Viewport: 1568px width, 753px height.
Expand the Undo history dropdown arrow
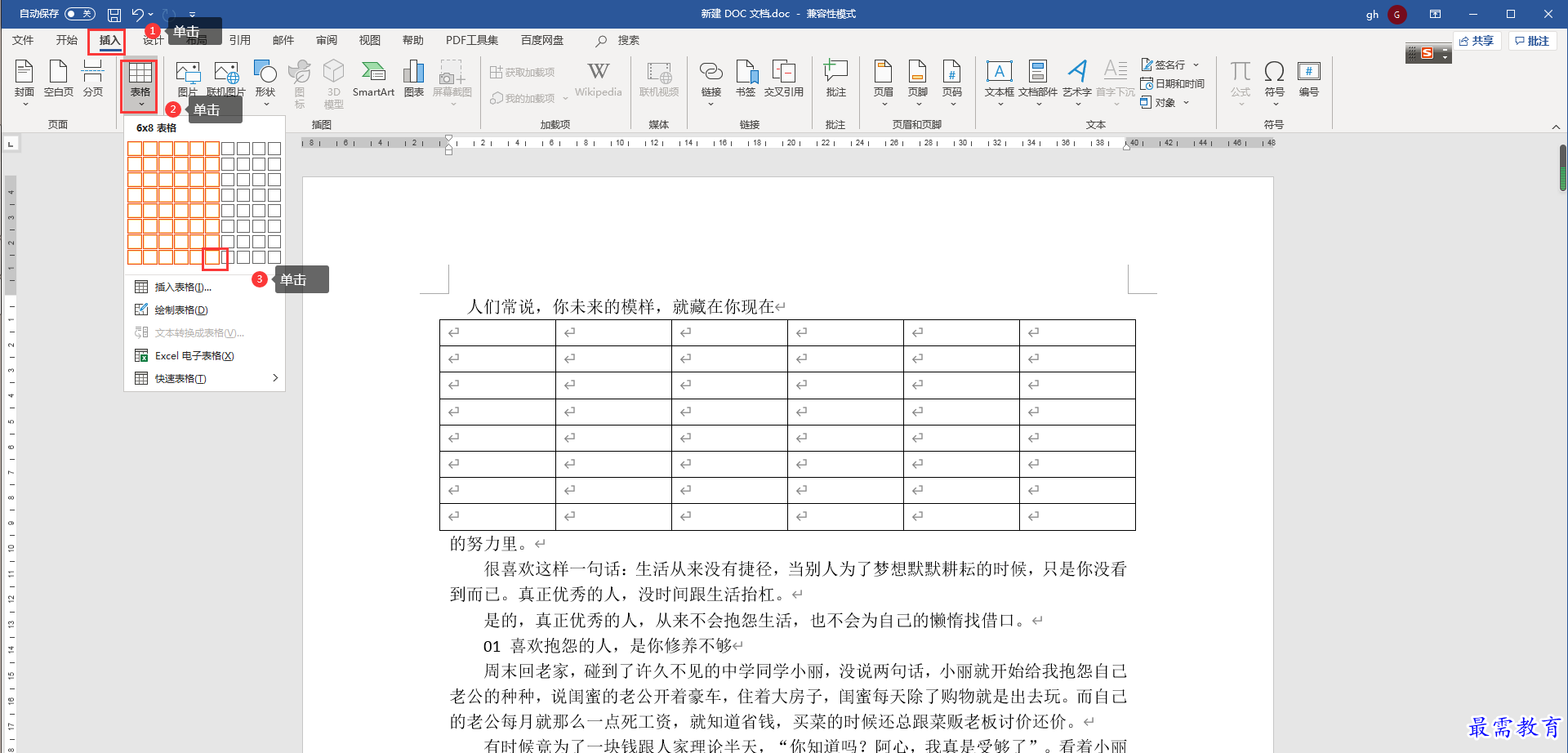151,15
